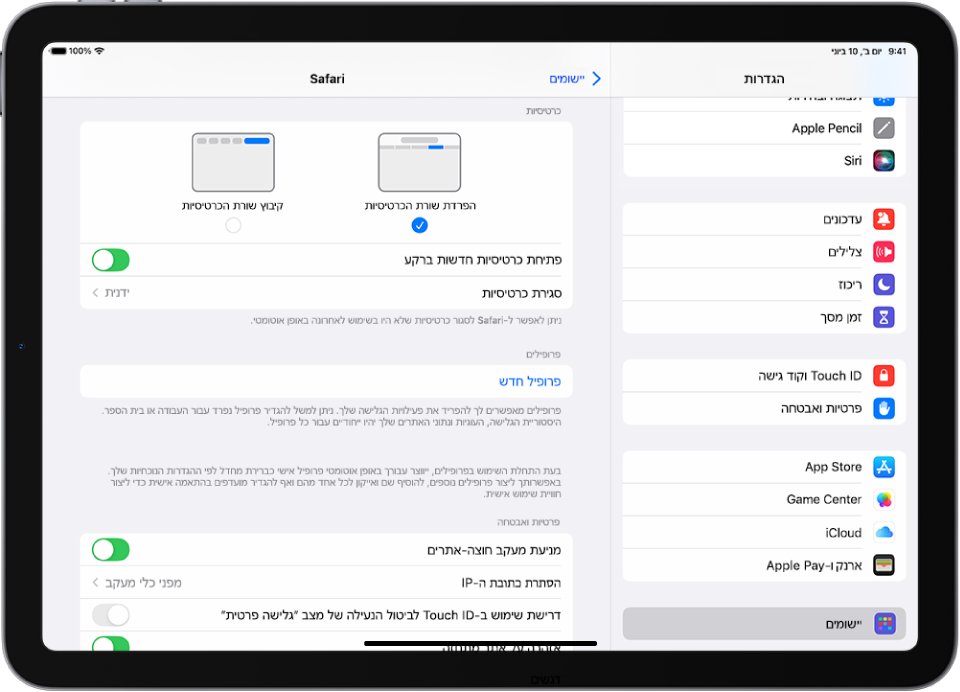Image resolution: width=960 pixels, height=692 pixels.
Task: Open Siri settings icon
Action: pyautogui.click(x=883, y=160)
